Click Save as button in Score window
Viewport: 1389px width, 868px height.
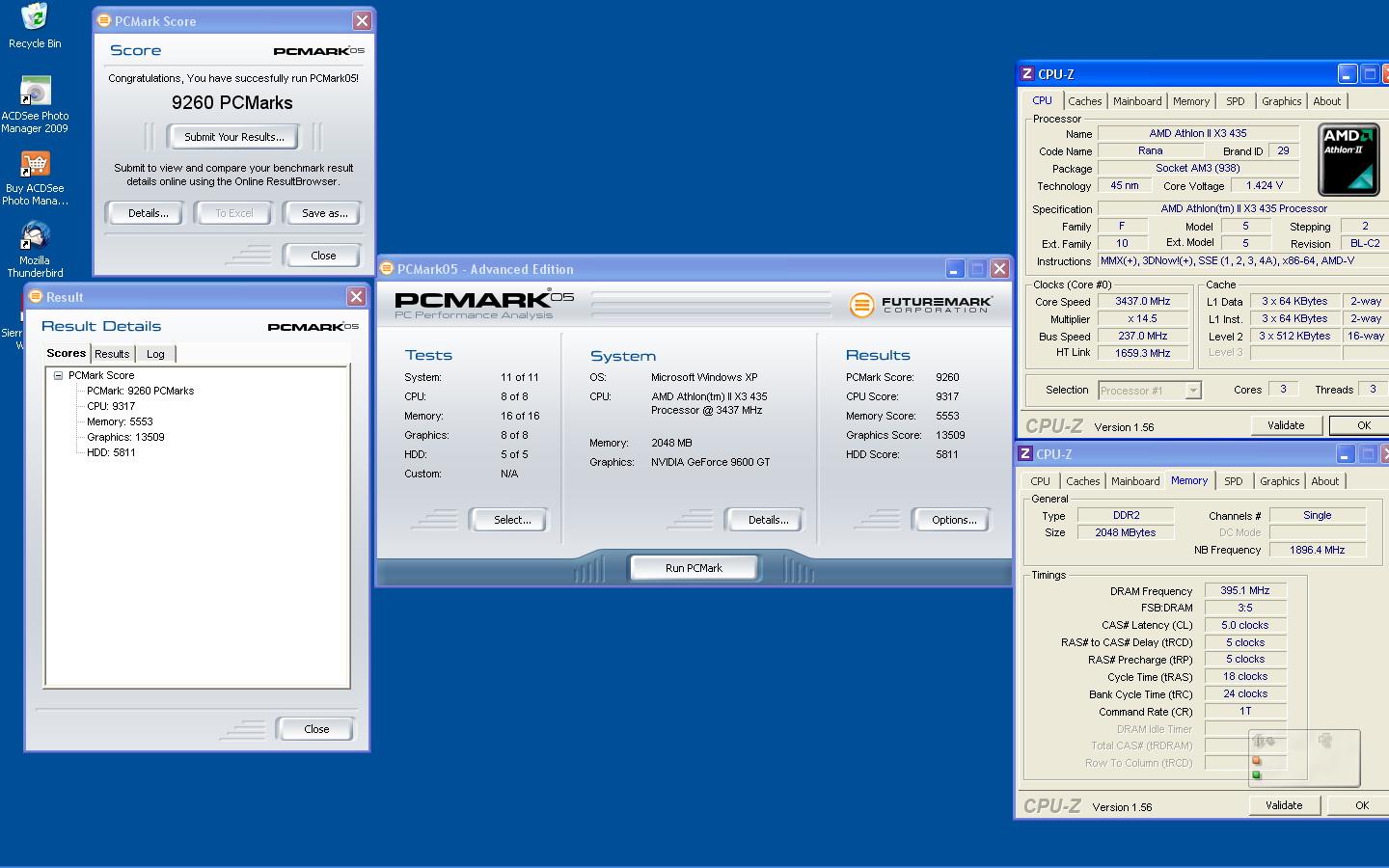(325, 213)
